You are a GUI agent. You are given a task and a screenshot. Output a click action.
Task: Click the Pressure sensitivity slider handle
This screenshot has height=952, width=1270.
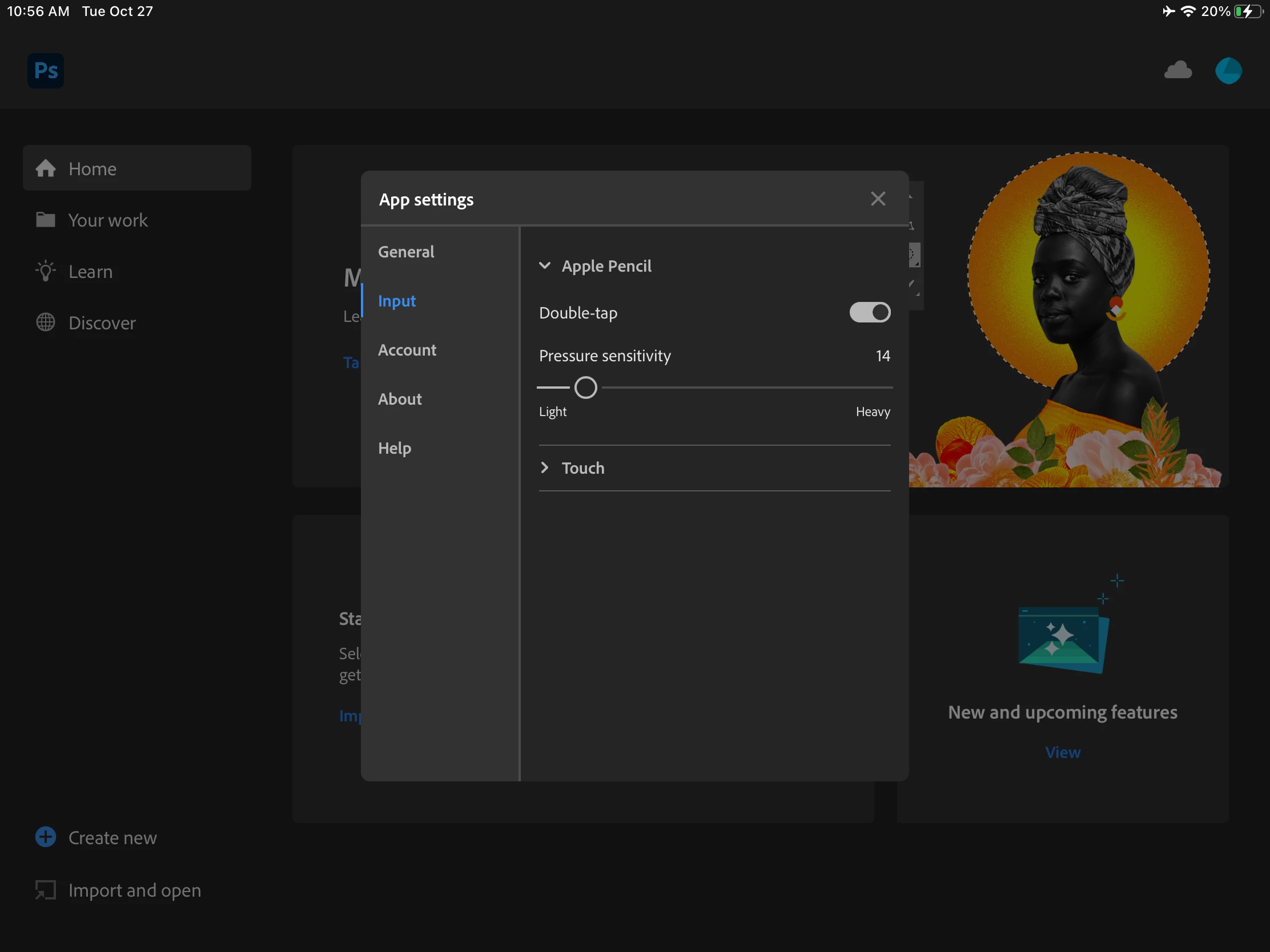coord(586,388)
